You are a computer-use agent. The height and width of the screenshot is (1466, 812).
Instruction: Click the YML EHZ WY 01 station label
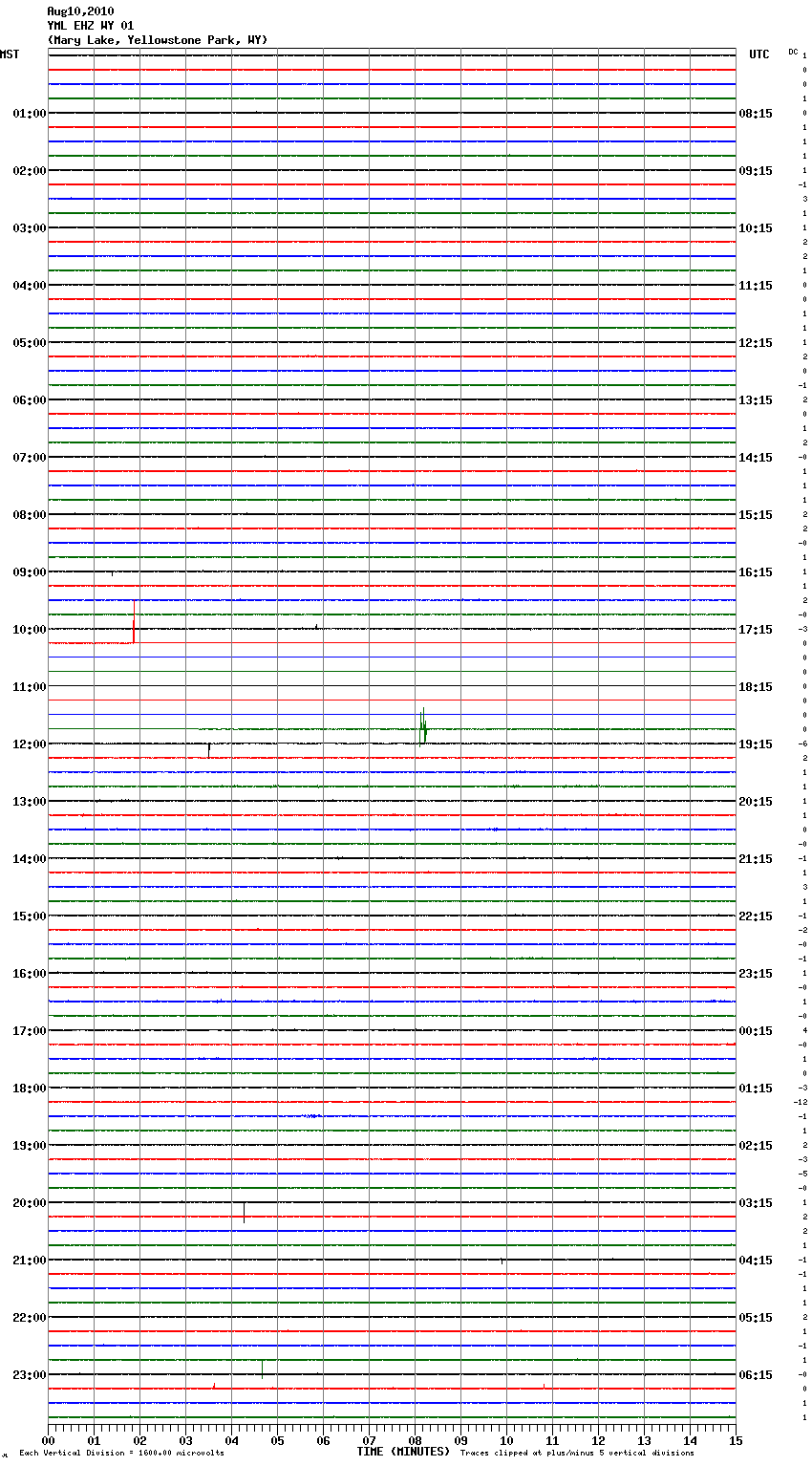tap(91, 26)
